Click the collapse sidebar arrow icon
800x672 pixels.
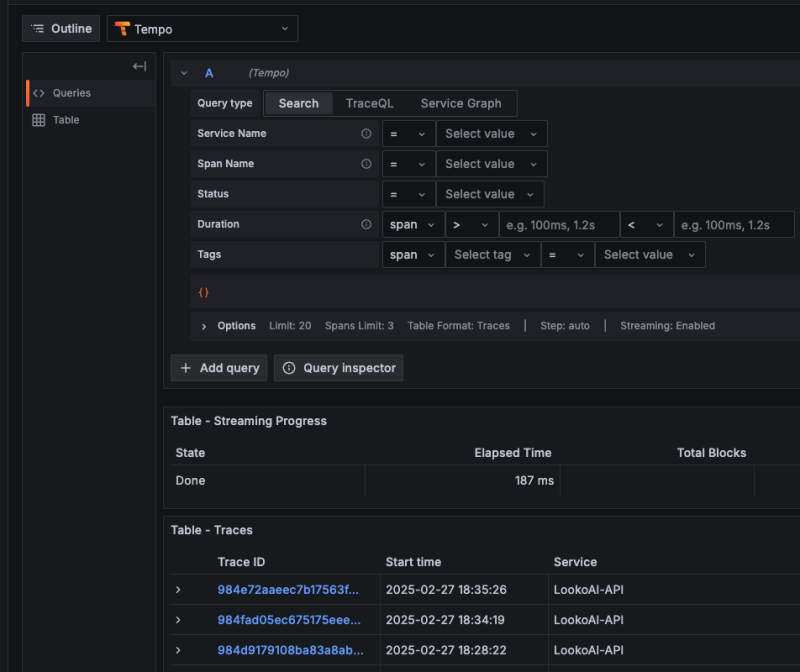tap(139, 66)
